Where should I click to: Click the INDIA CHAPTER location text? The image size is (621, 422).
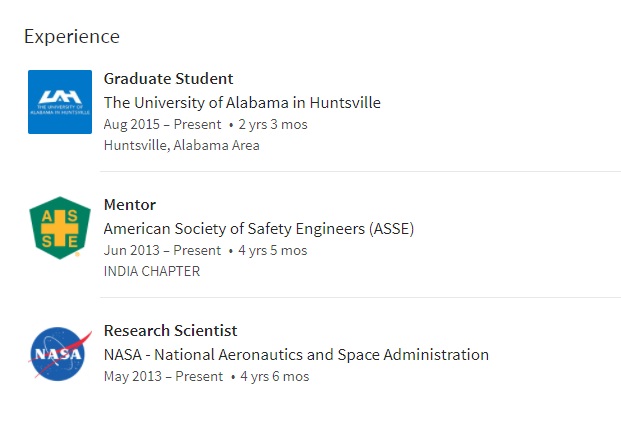[152, 271]
